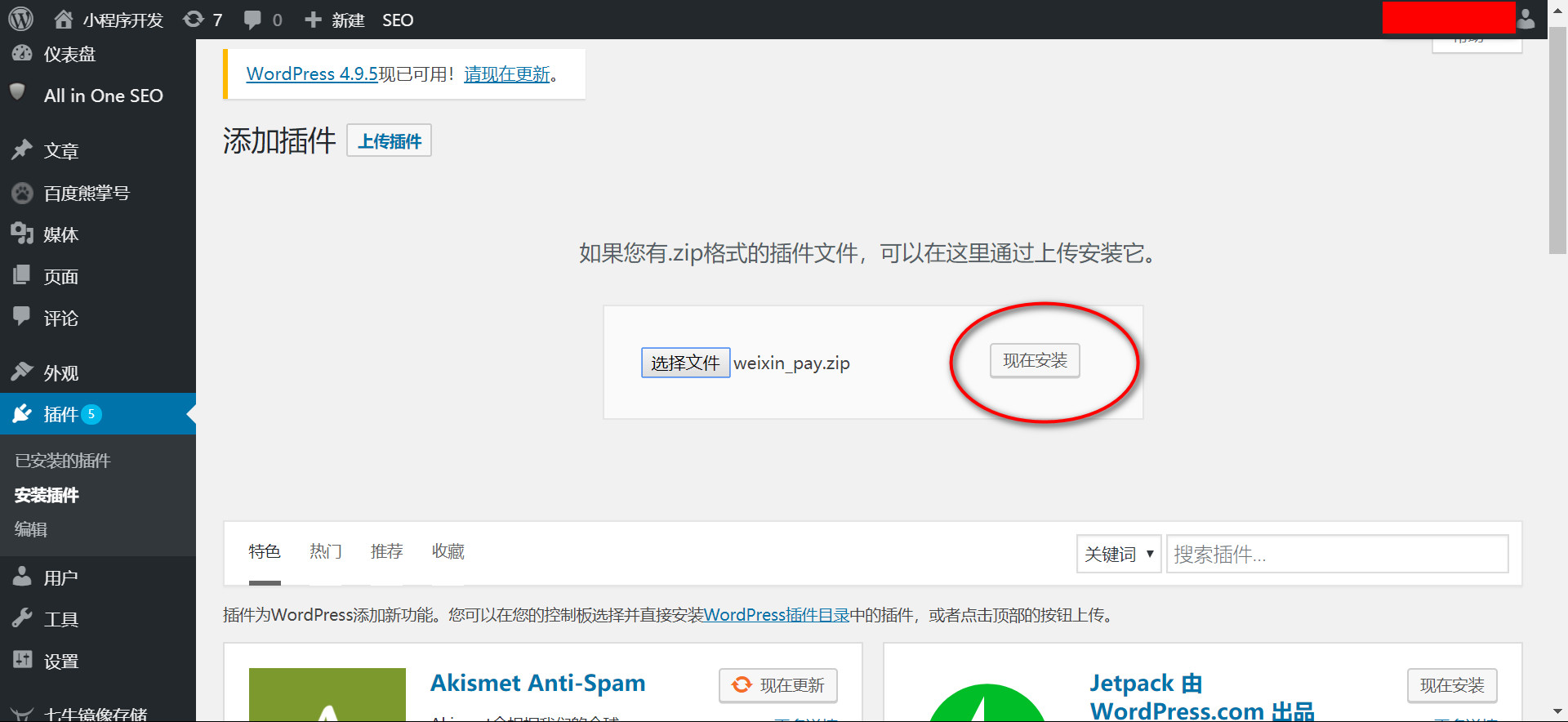Click the 插件 plug icon

click(22, 413)
